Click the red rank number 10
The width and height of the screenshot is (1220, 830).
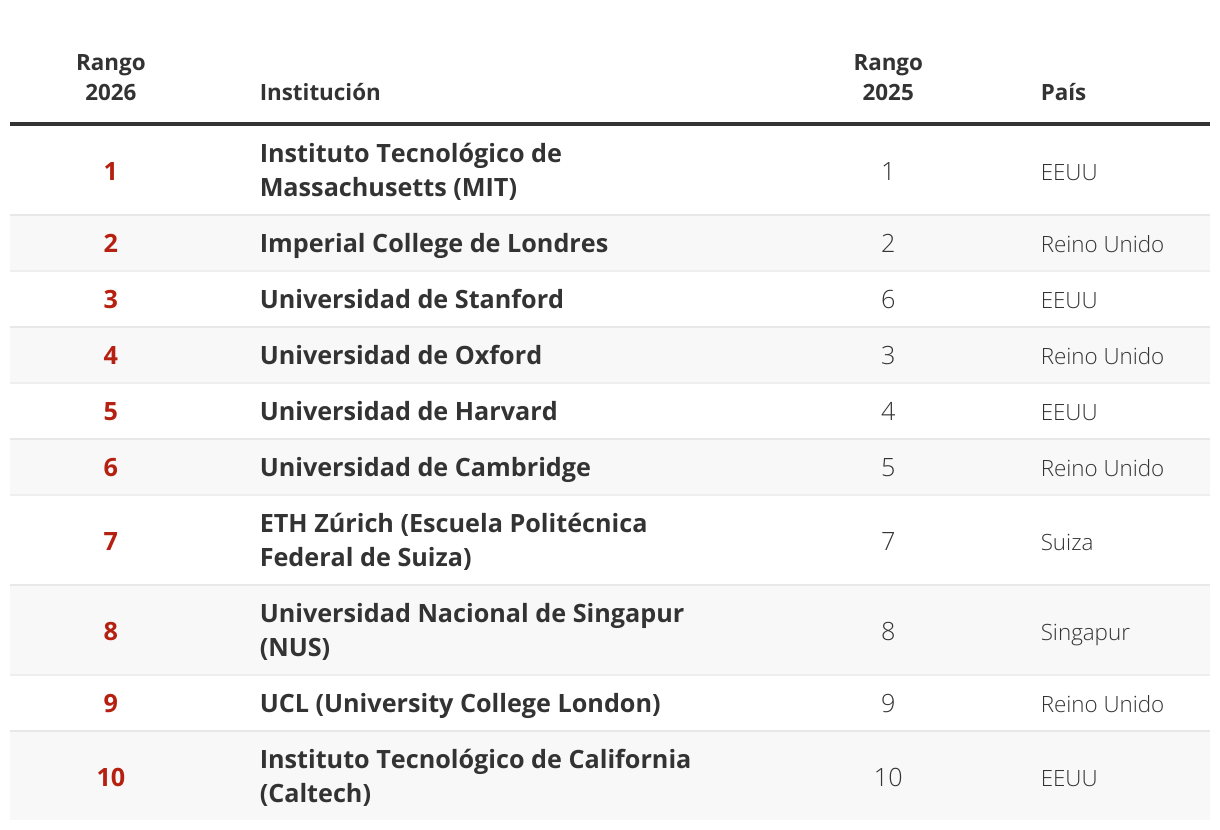click(x=111, y=777)
